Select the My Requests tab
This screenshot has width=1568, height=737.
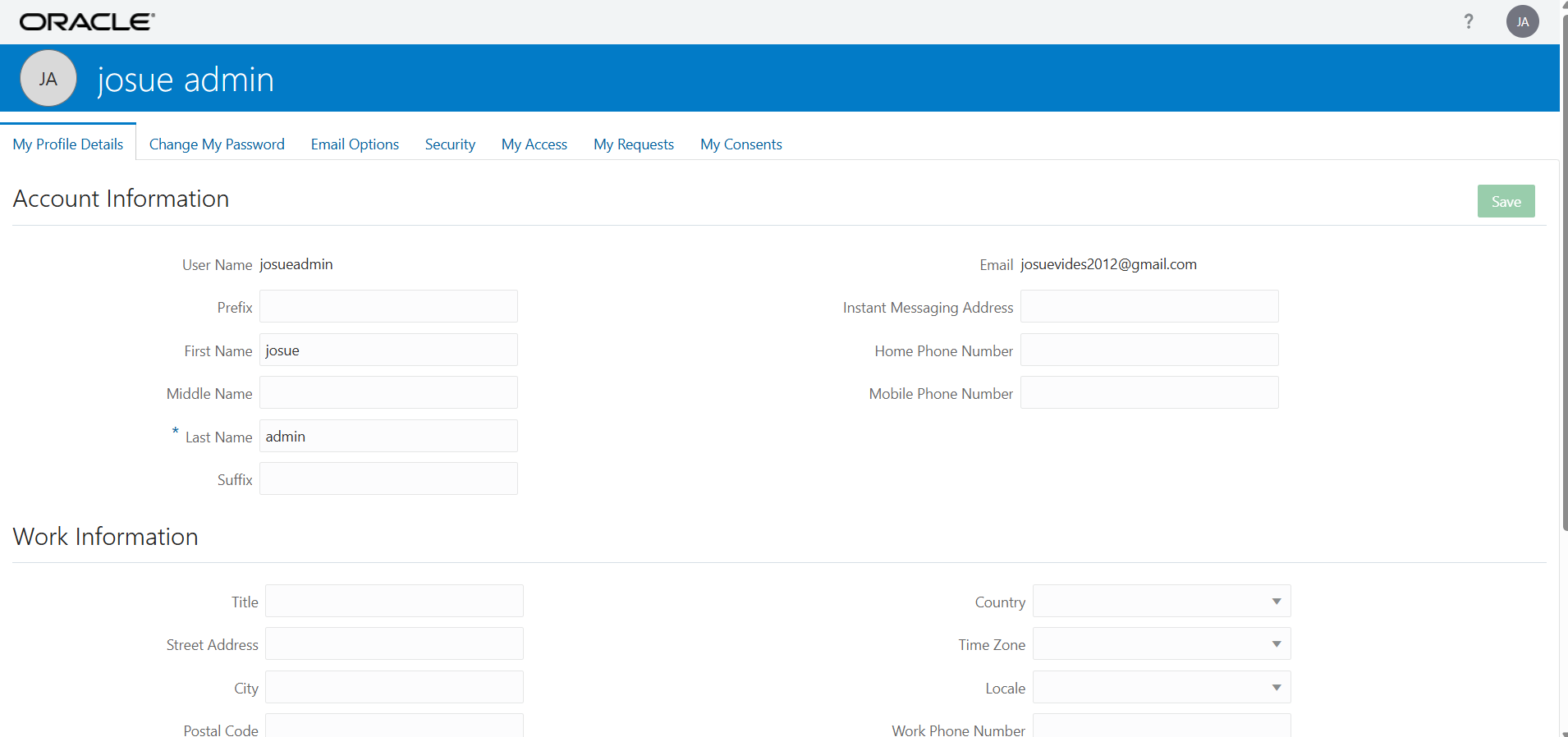pyautogui.click(x=634, y=144)
